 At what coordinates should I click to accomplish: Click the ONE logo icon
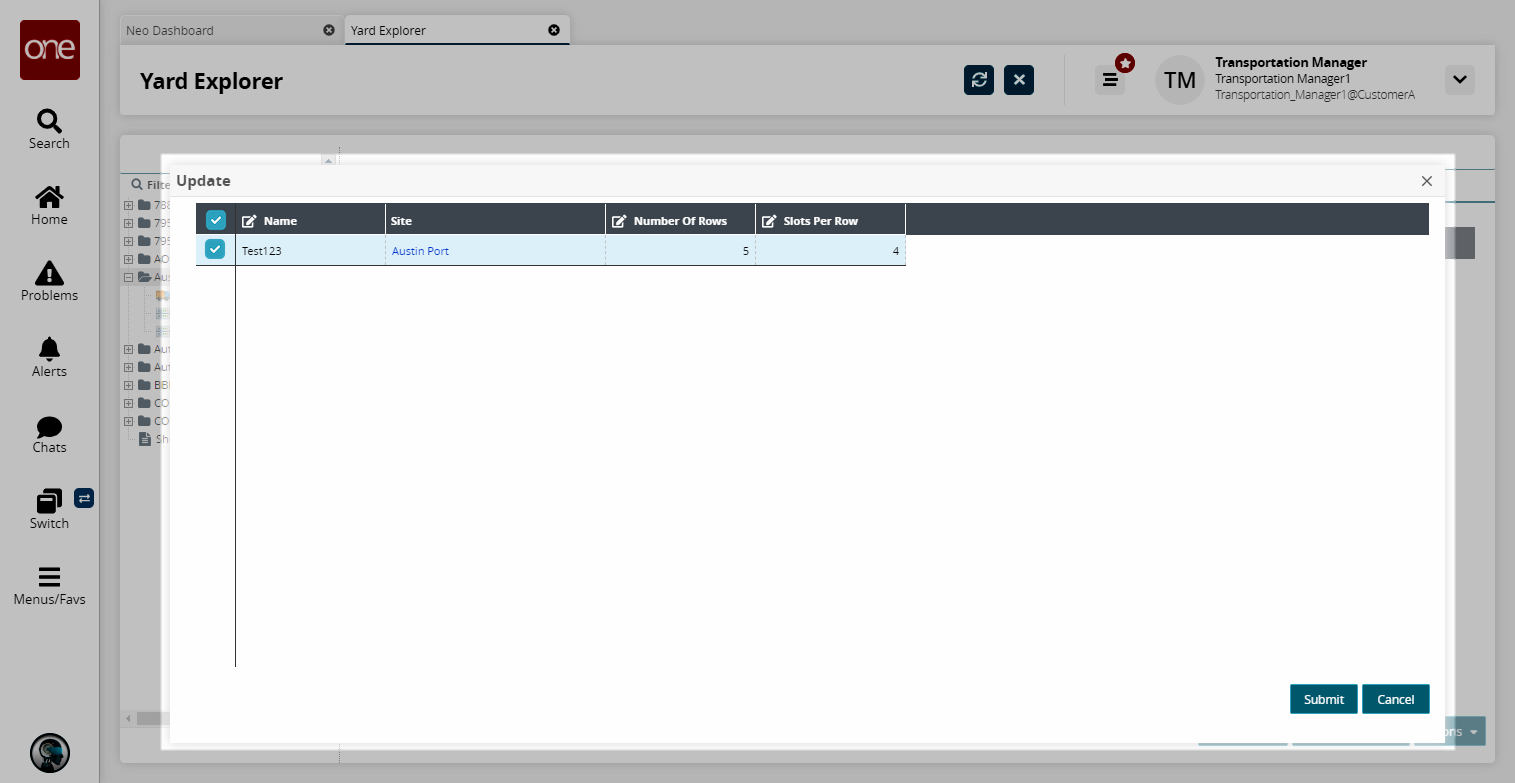[49, 49]
